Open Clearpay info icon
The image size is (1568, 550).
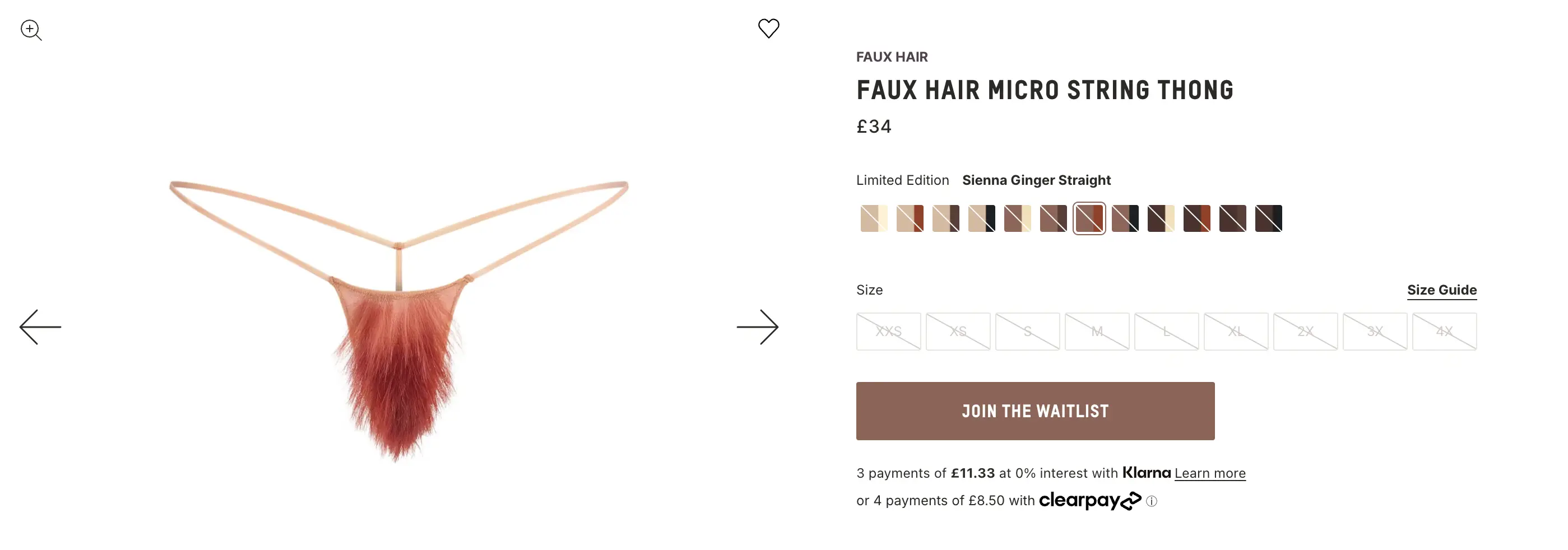click(x=1152, y=501)
